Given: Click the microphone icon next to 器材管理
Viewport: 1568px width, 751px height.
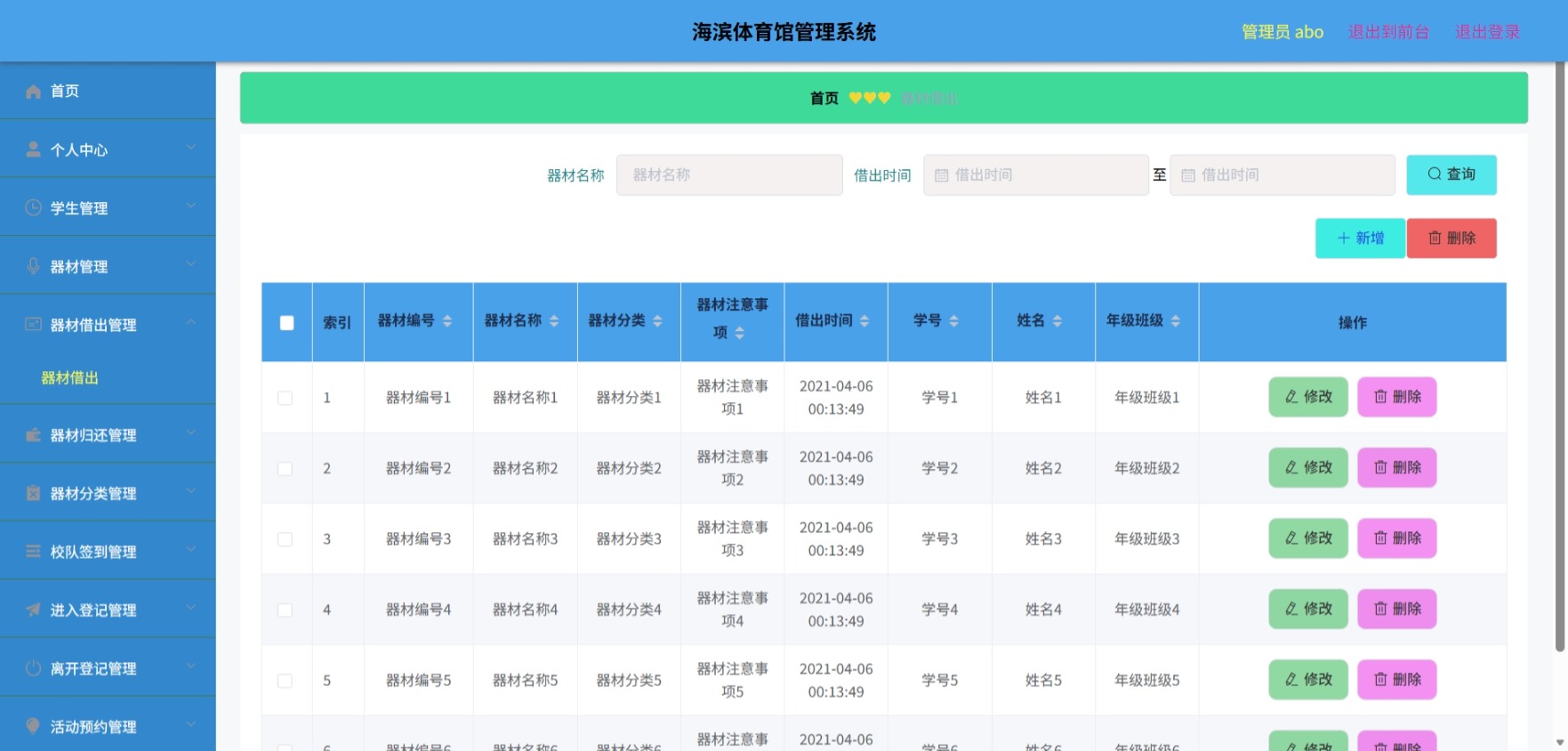Looking at the screenshot, I should point(33,266).
